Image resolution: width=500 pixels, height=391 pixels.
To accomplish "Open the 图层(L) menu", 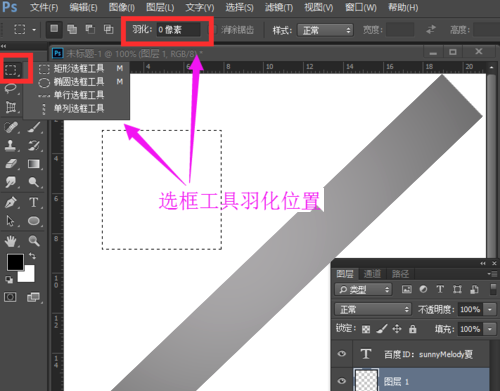I will (160, 7).
